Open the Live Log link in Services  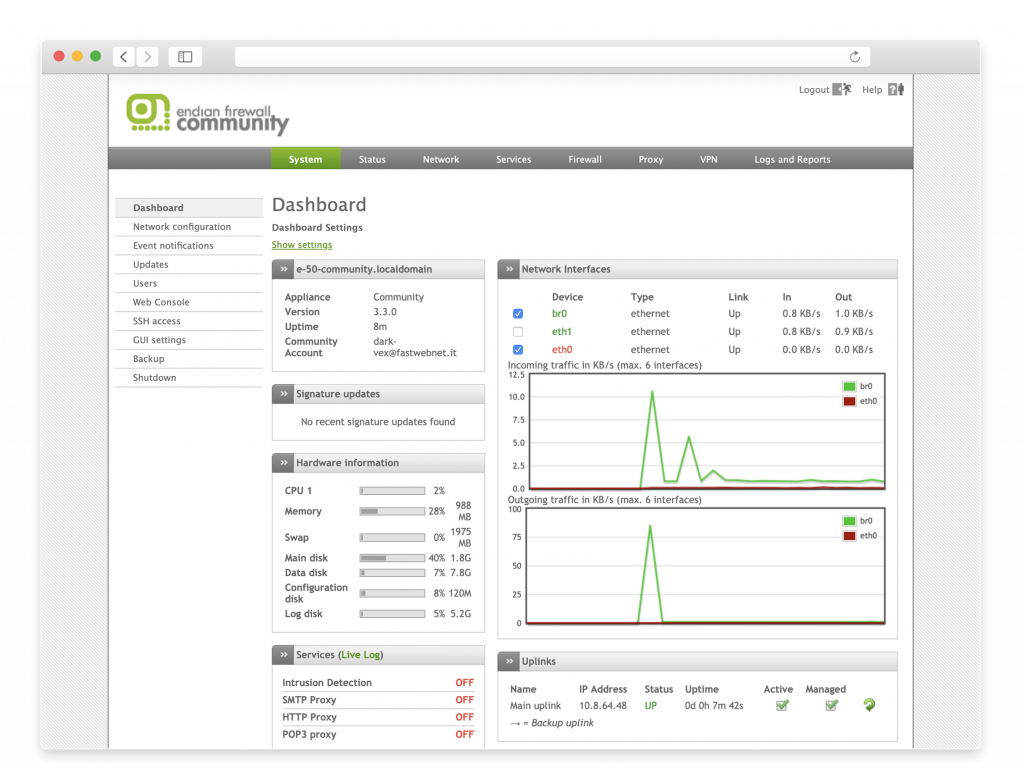(360, 655)
